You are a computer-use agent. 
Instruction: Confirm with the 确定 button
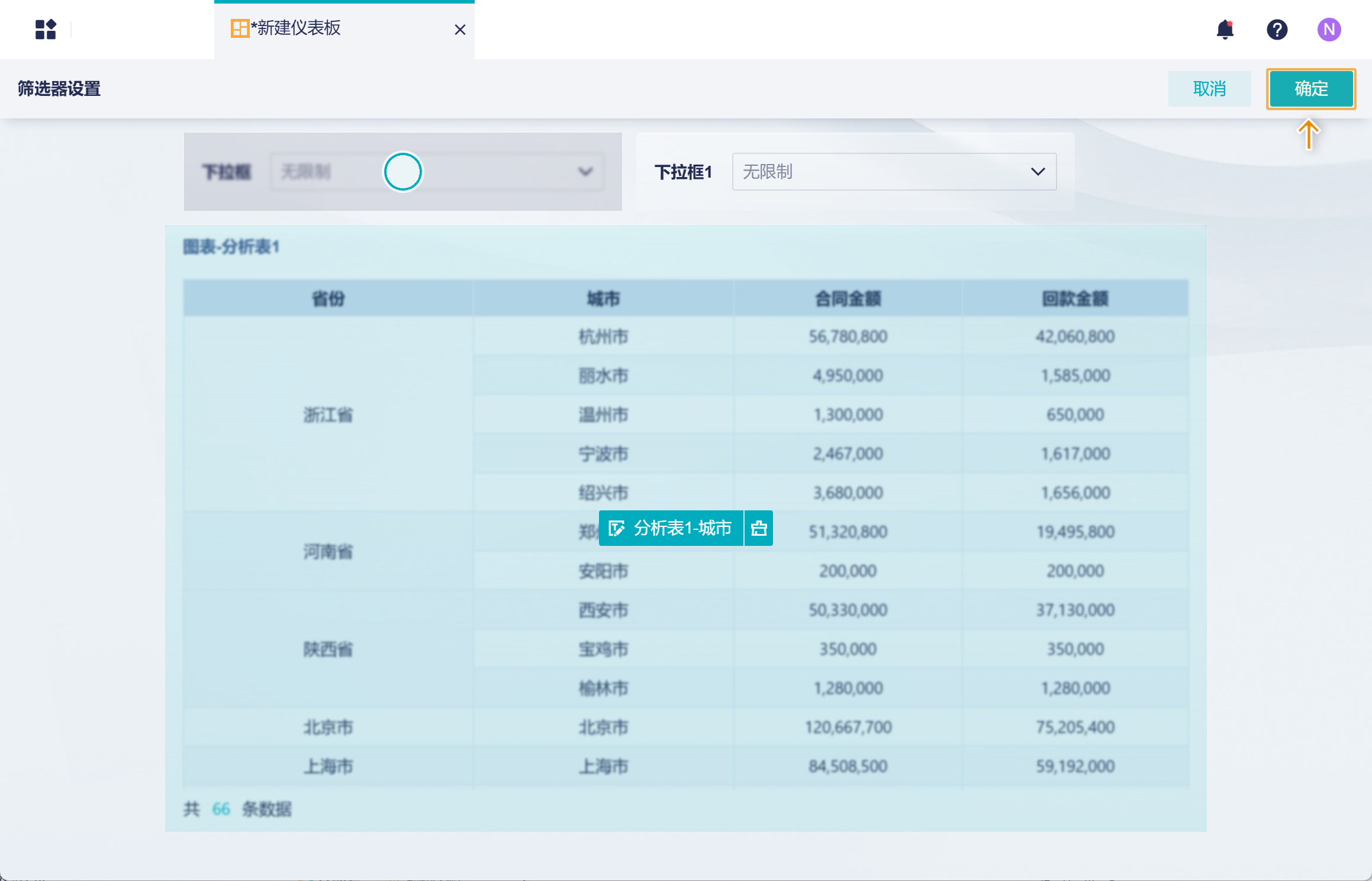(x=1311, y=89)
